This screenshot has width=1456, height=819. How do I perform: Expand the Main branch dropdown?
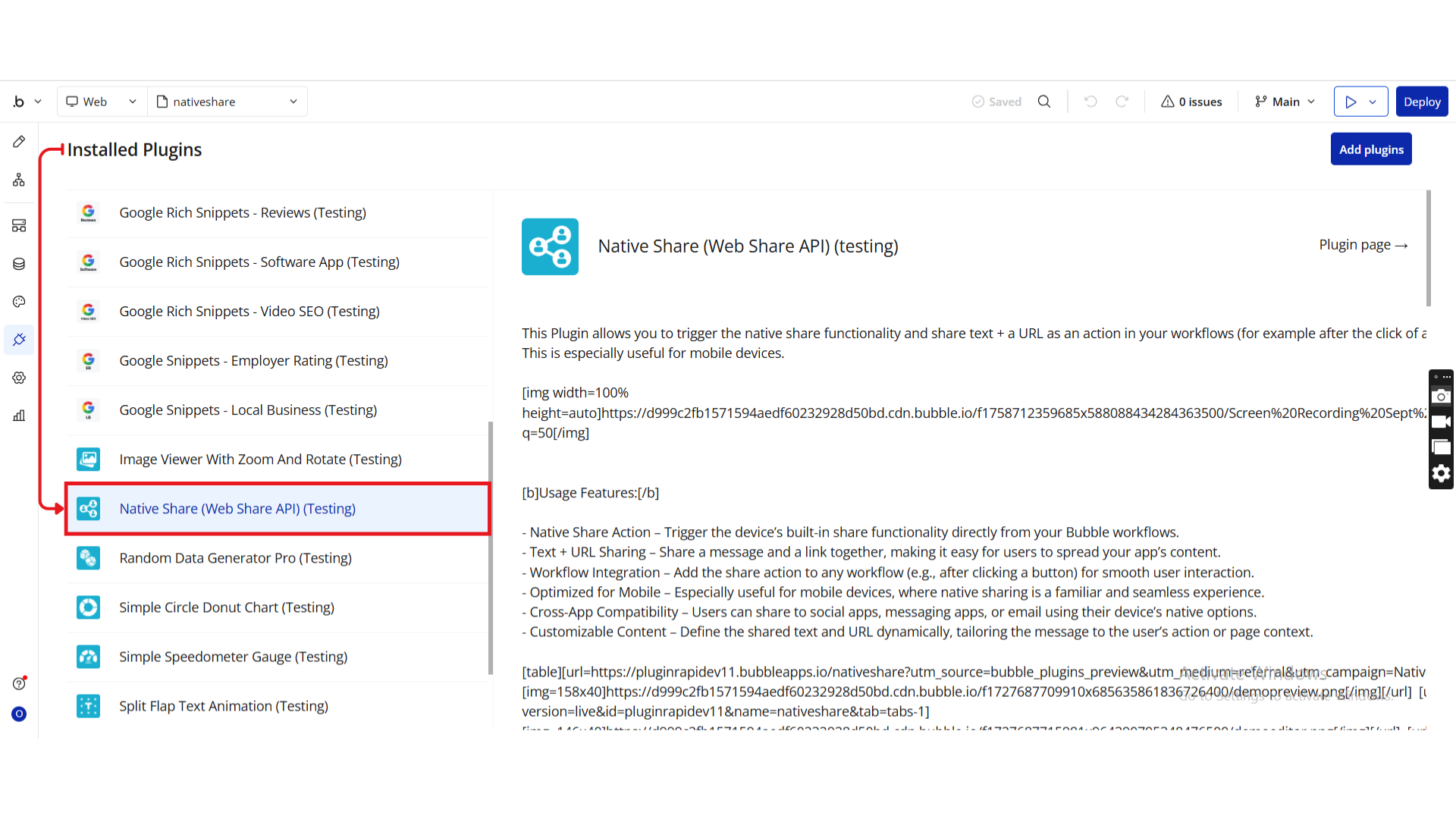[1285, 102]
